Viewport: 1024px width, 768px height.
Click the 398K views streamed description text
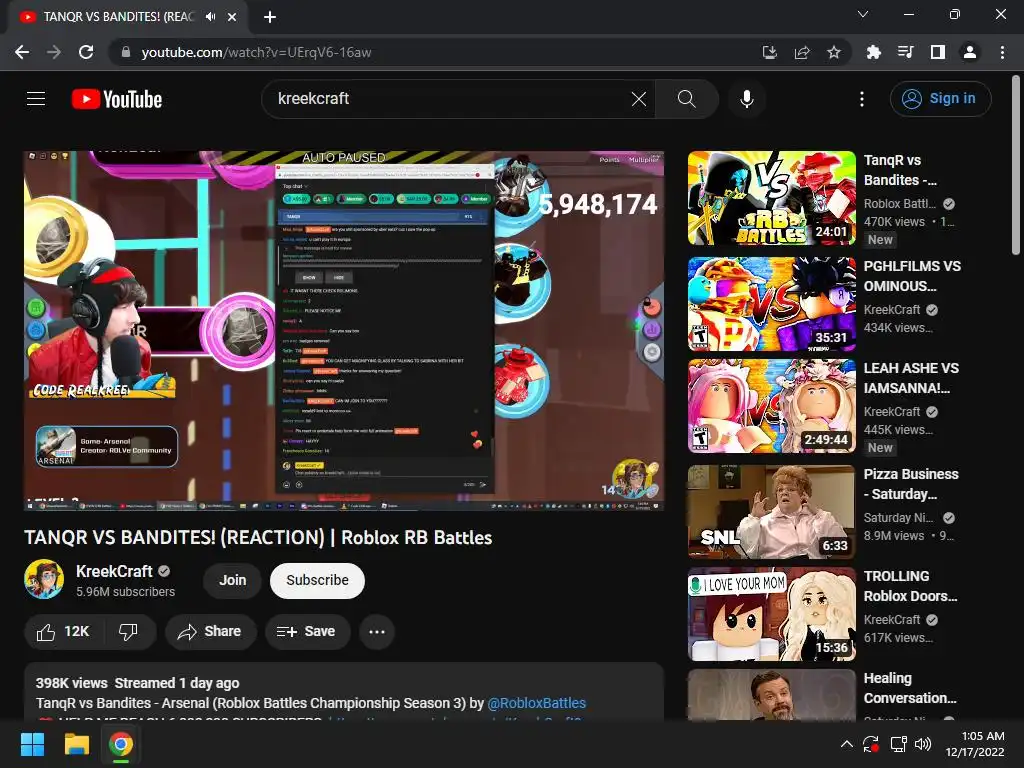[x=137, y=683]
